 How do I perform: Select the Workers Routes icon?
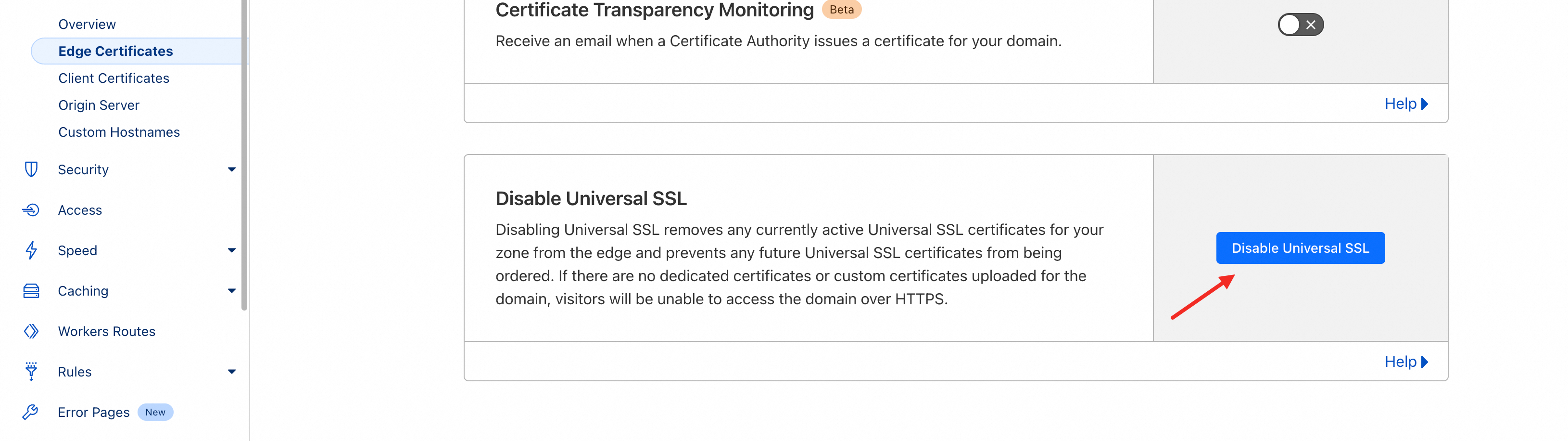tap(31, 331)
